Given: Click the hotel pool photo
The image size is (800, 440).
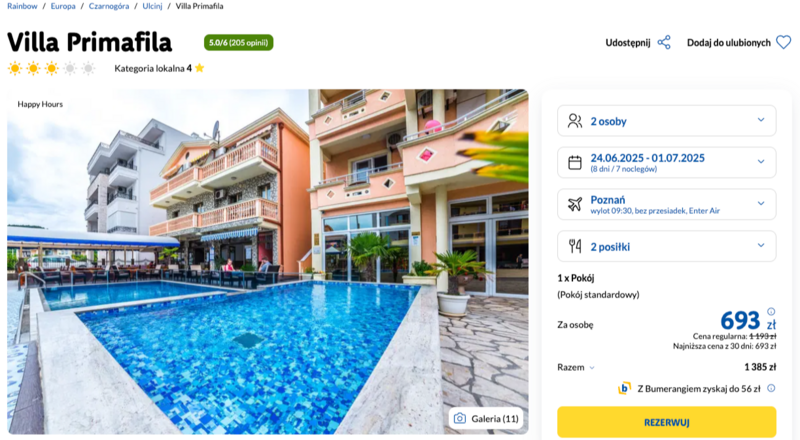Looking at the screenshot, I should point(267,262).
